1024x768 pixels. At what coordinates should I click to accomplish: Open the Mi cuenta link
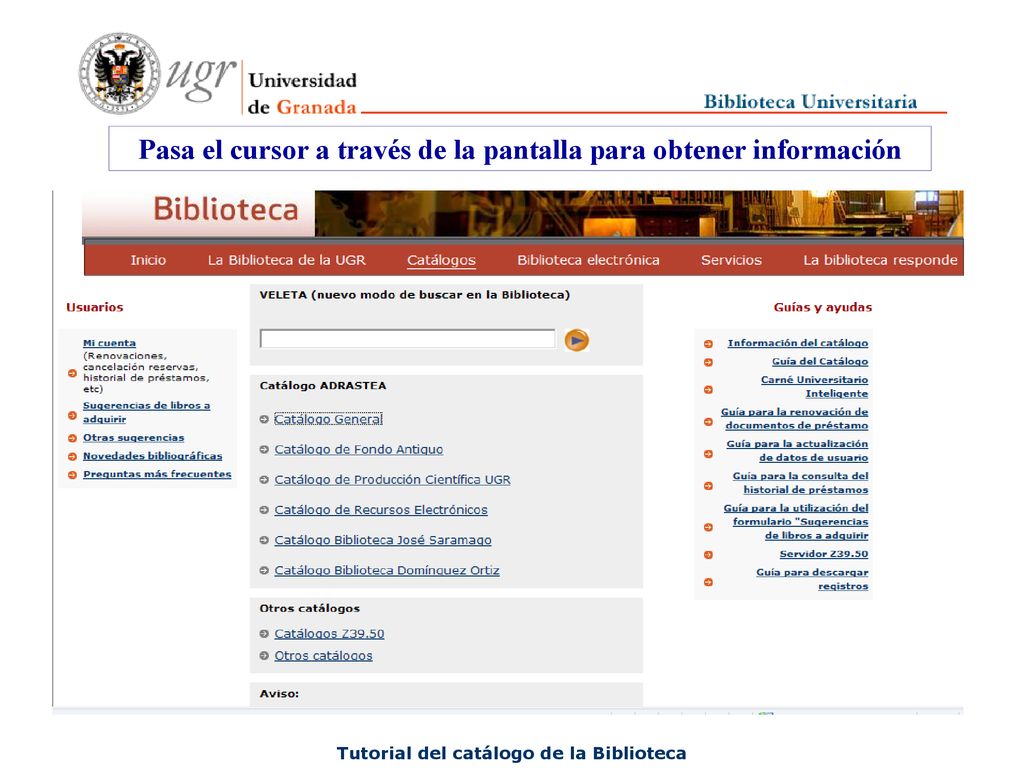click(109, 343)
